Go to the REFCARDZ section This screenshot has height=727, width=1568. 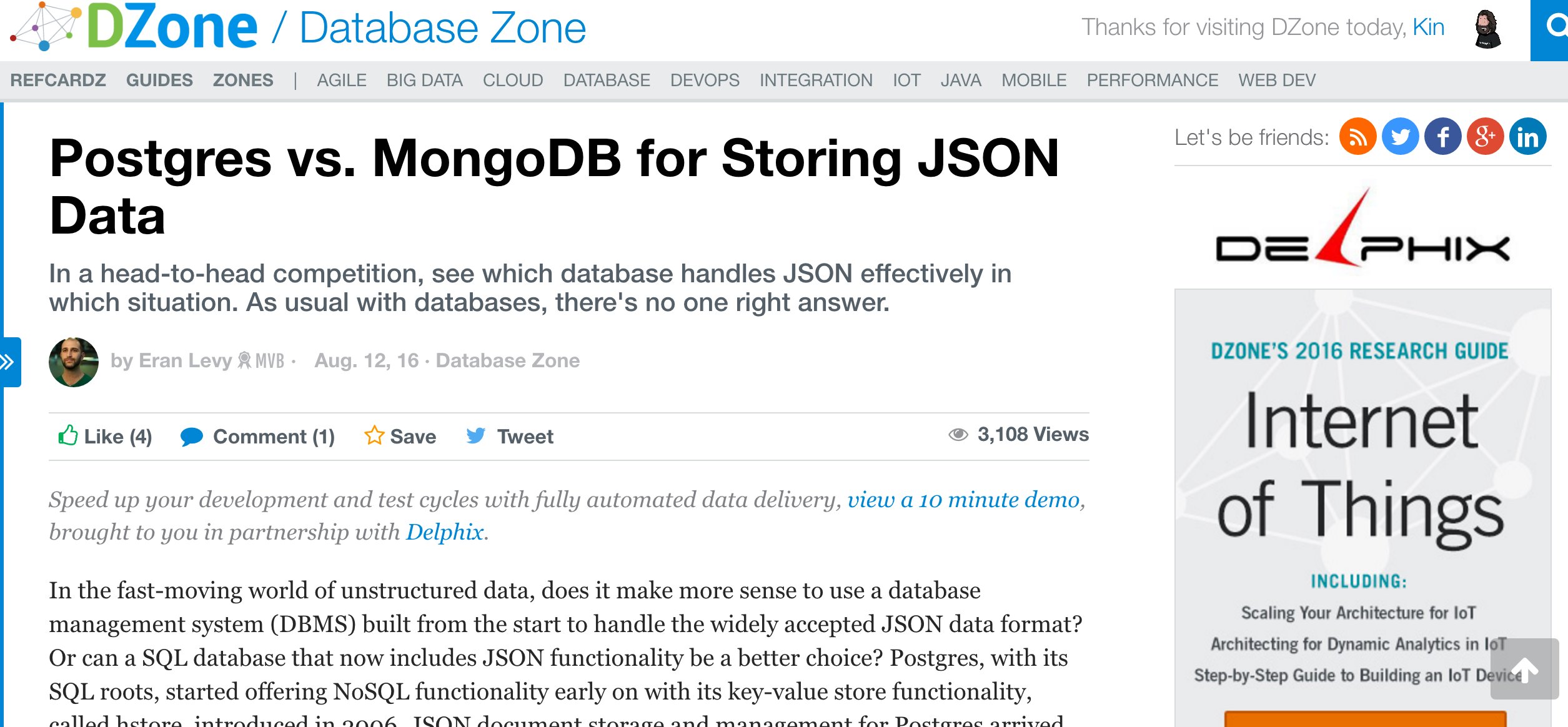coord(58,81)
